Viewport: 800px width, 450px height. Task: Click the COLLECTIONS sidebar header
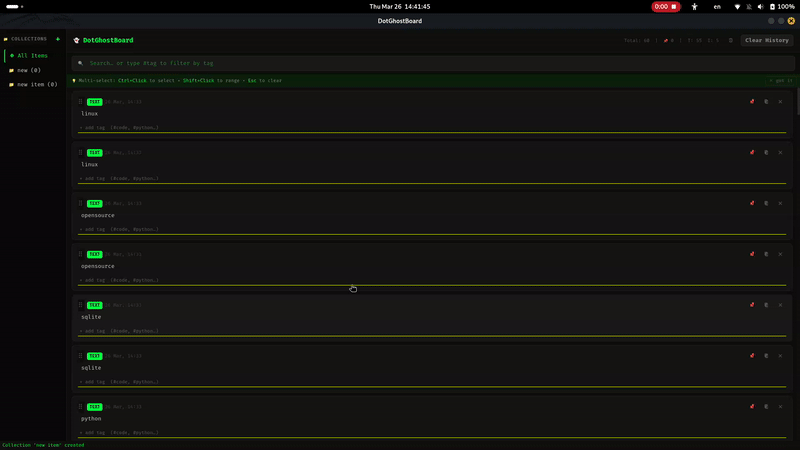29,39
